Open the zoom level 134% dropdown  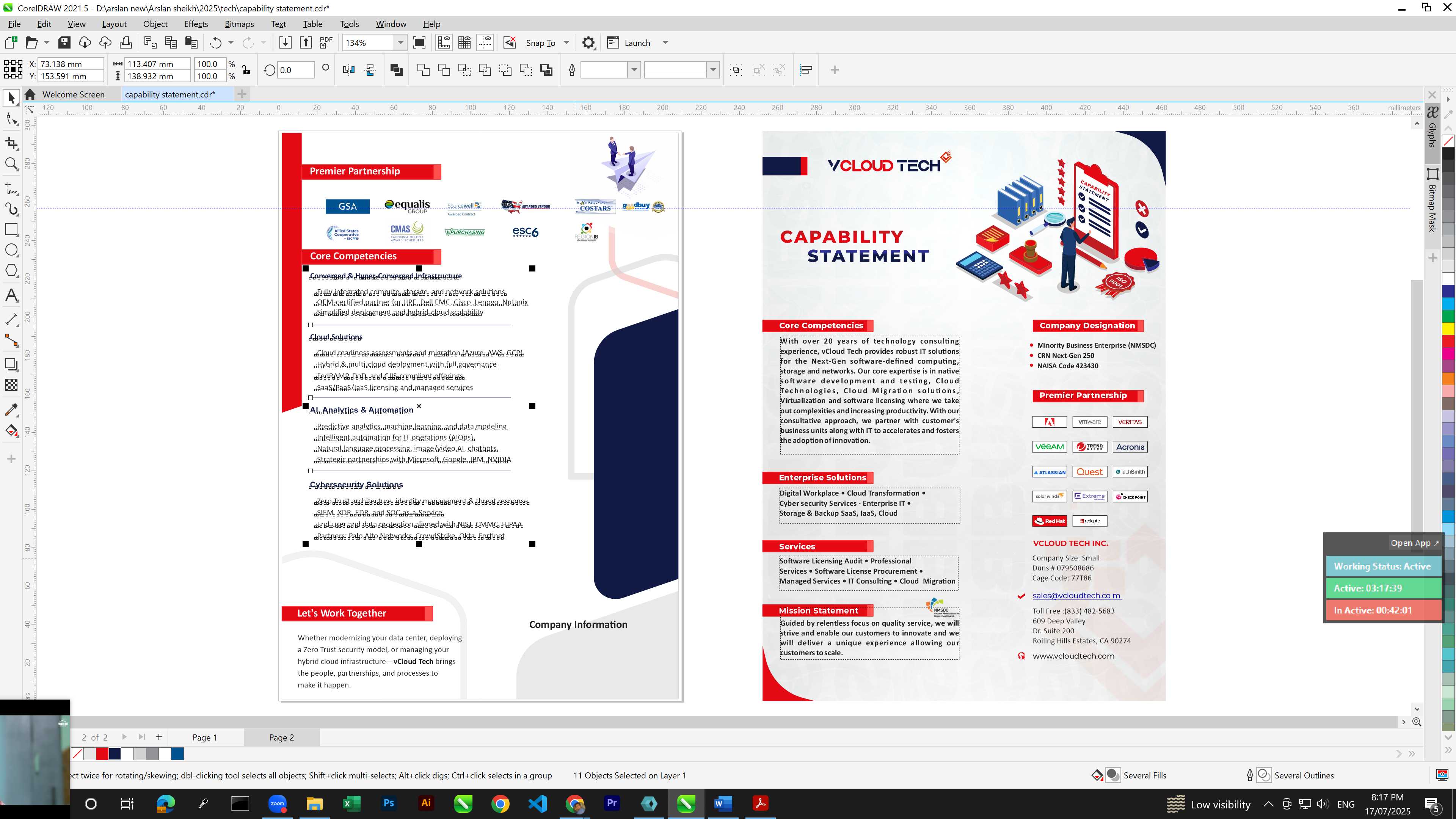(400, 42)
